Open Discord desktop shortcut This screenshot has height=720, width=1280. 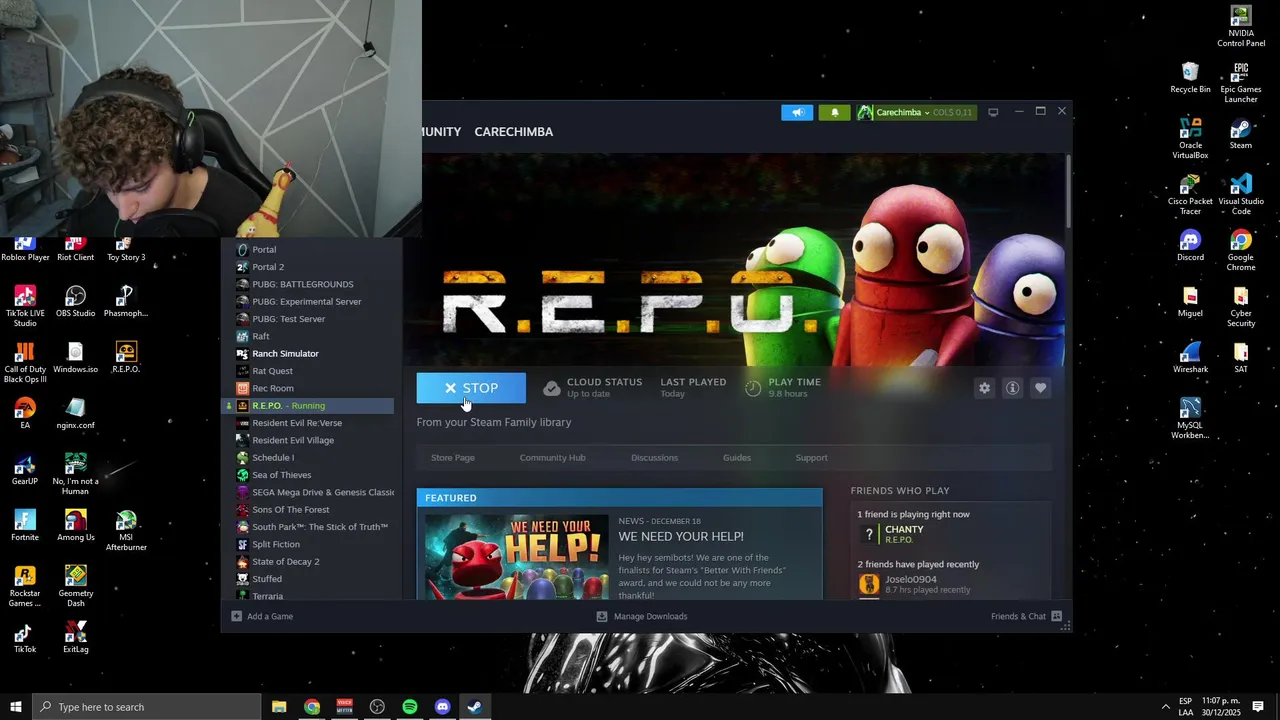pyautogui.click(x=1190, y=246)
